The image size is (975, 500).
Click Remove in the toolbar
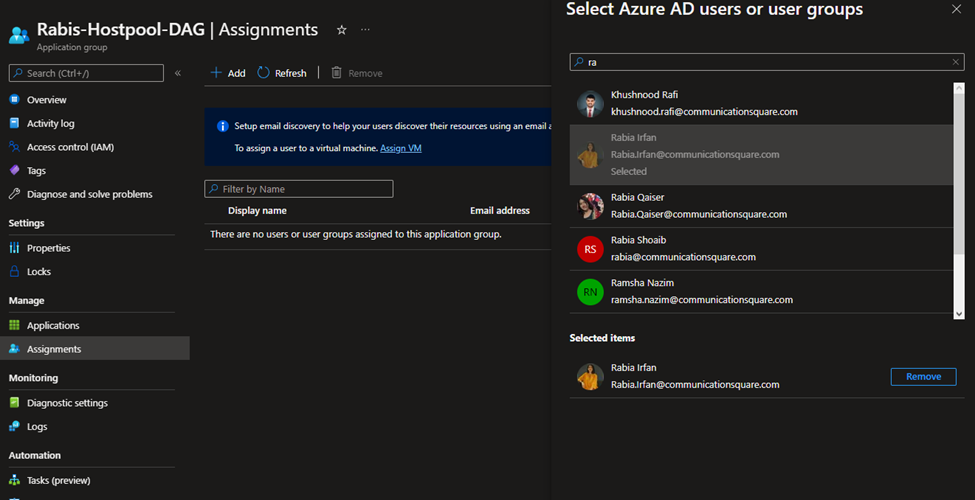(x=356, y=73)
